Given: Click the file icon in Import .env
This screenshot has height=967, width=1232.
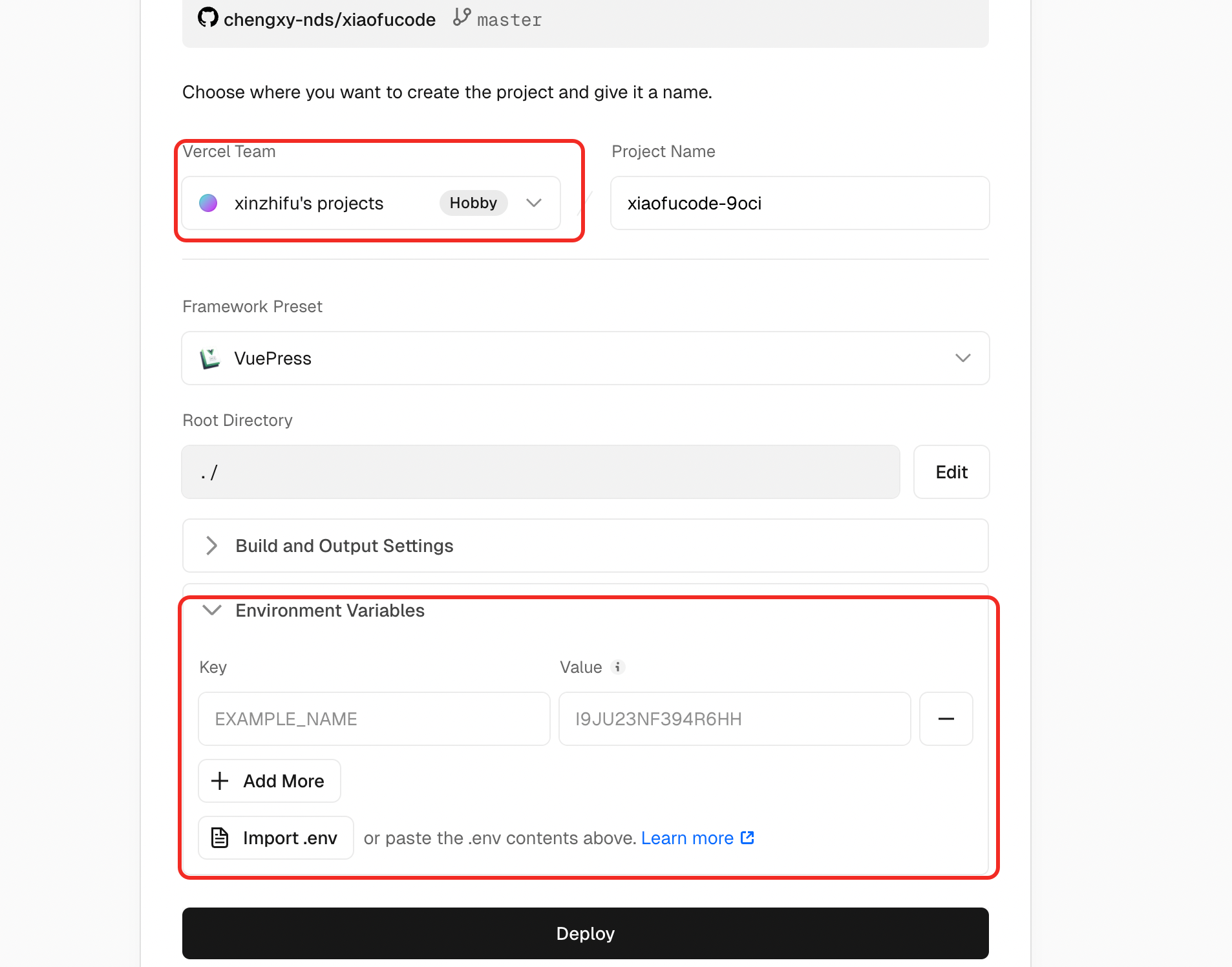Looking at the screenshot, I should (220, 838).
